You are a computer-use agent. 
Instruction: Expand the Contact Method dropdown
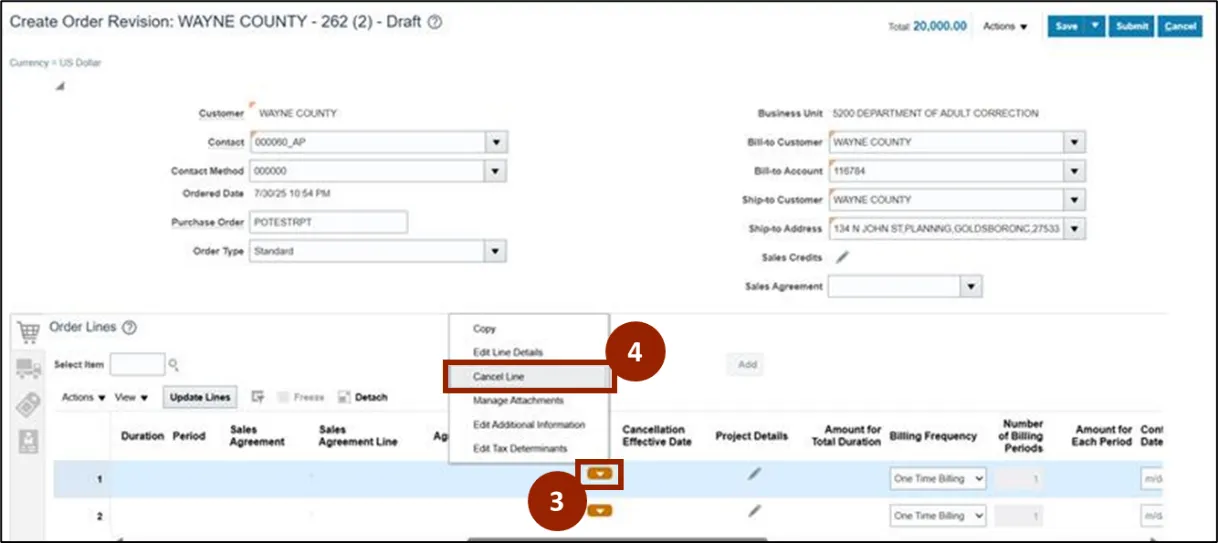497,171
